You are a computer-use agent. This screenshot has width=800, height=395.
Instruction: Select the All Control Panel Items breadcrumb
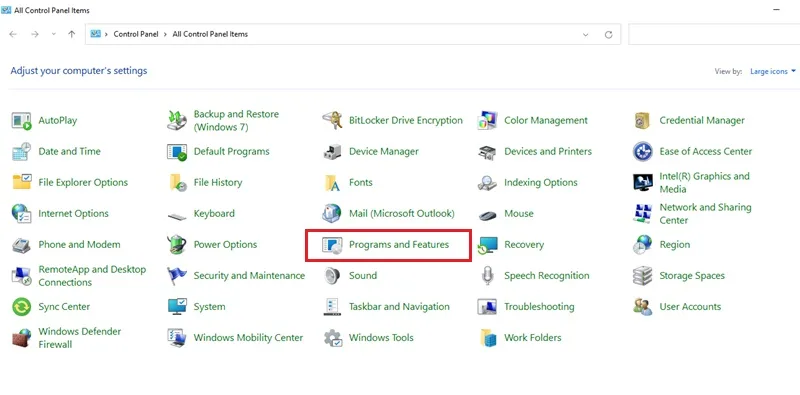(210, 34)
